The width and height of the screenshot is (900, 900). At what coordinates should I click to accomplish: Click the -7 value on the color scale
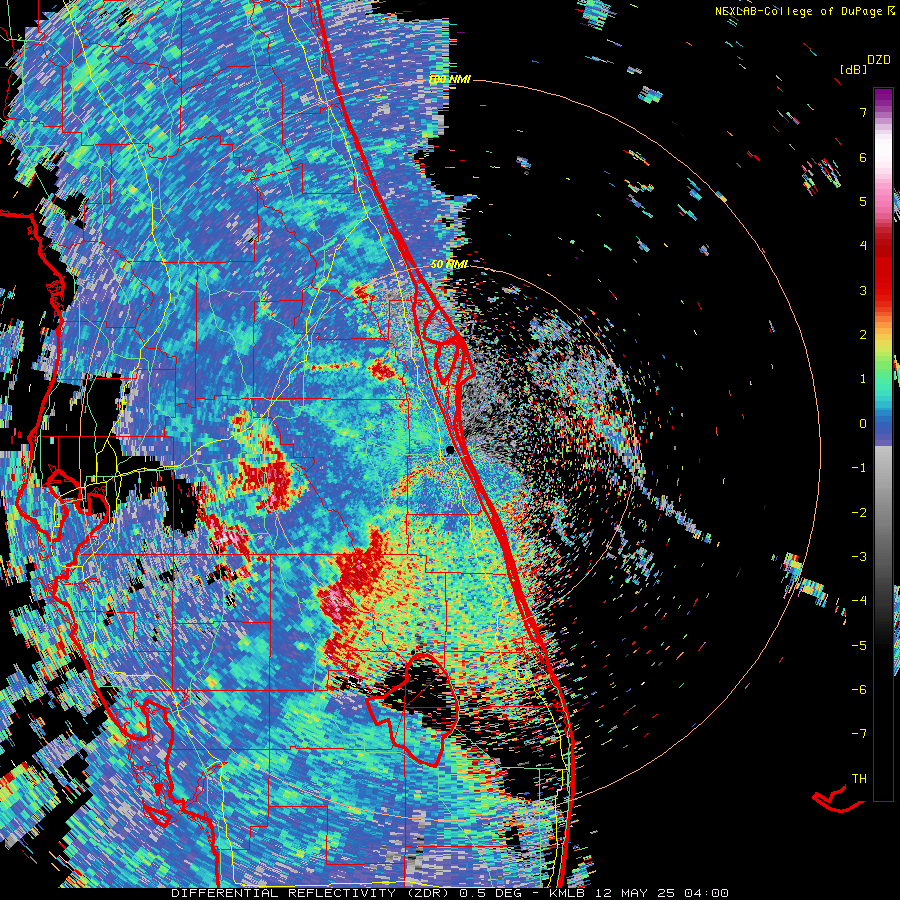[x=859, y=734]
